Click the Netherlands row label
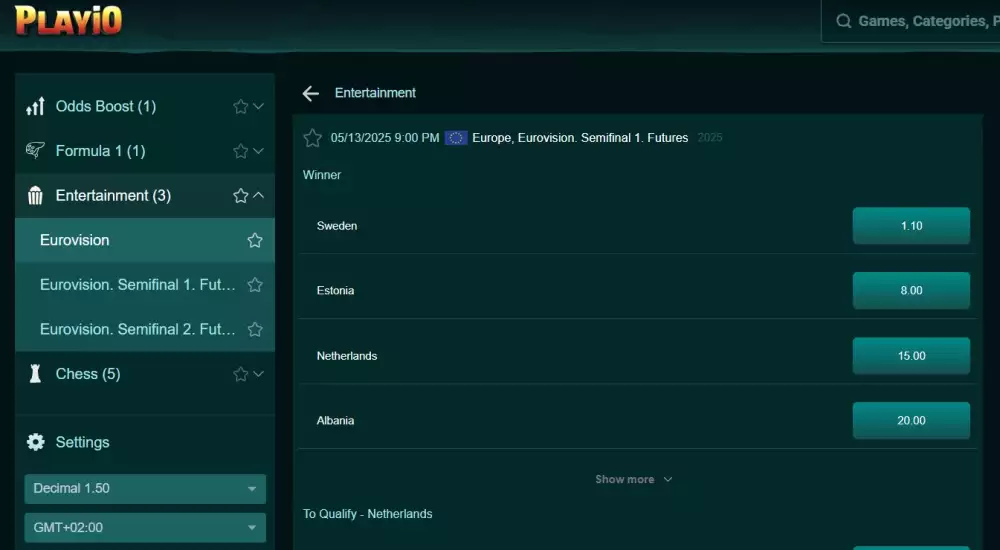Screen dimensions: 1000x550 point(347,356)
